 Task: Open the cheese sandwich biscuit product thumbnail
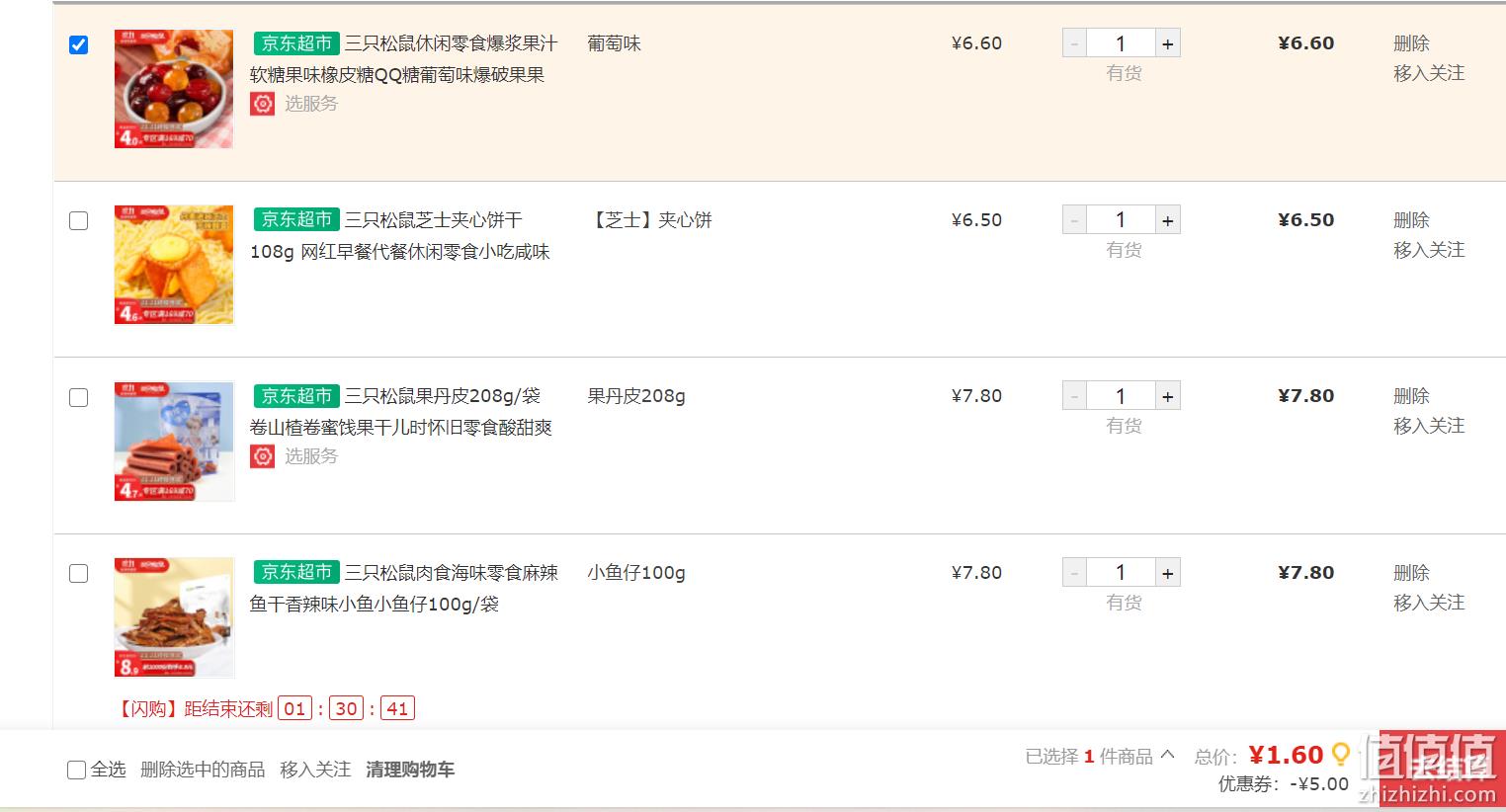click(174, 265)
